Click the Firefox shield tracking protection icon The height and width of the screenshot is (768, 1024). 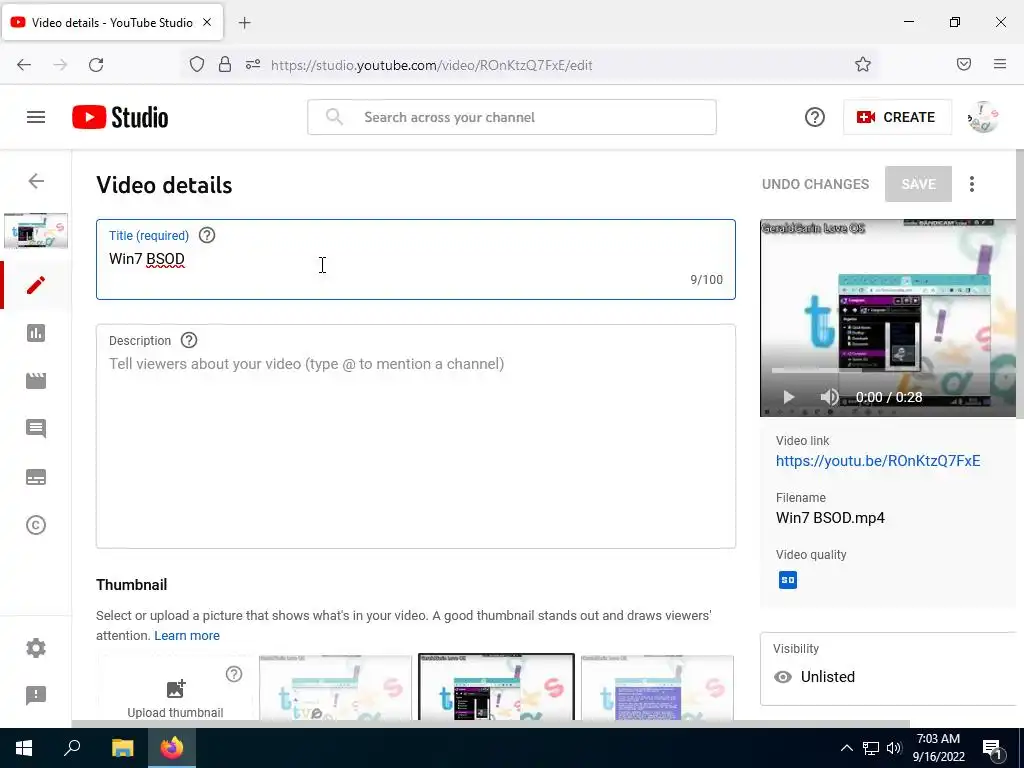click(197, 65)
